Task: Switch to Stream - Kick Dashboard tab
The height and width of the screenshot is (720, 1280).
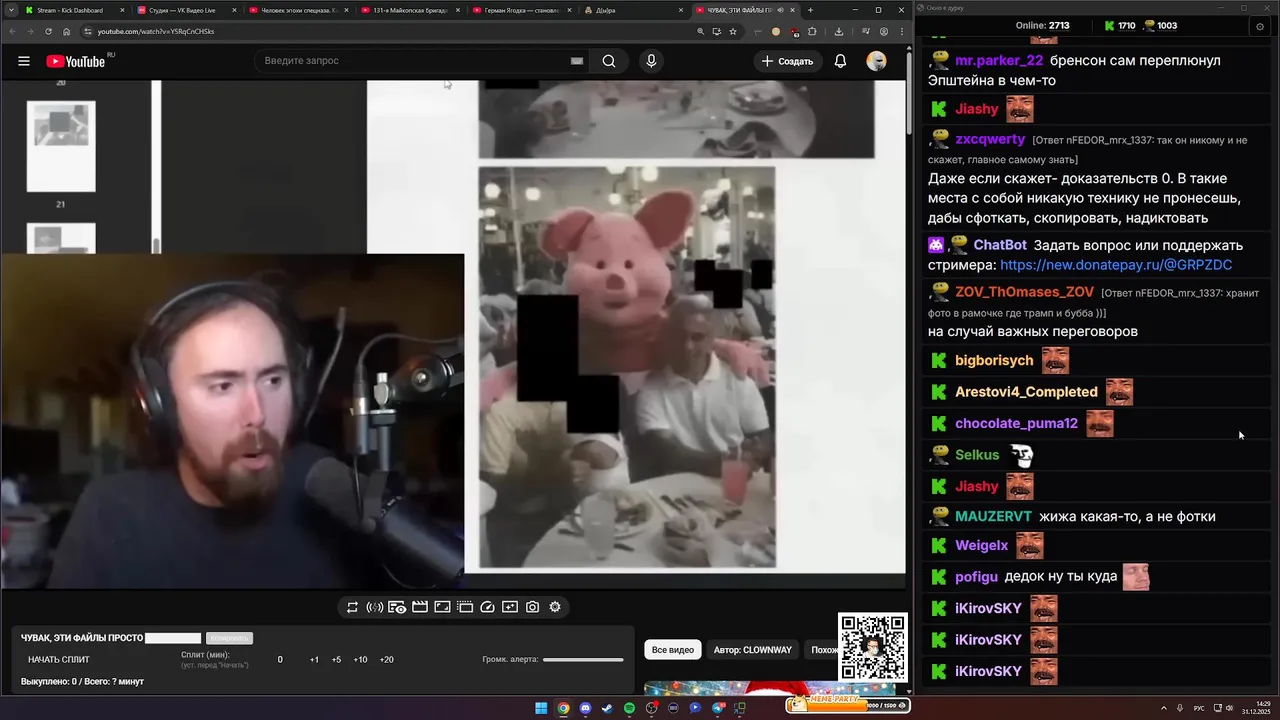Action: click(x=75, y=10)
